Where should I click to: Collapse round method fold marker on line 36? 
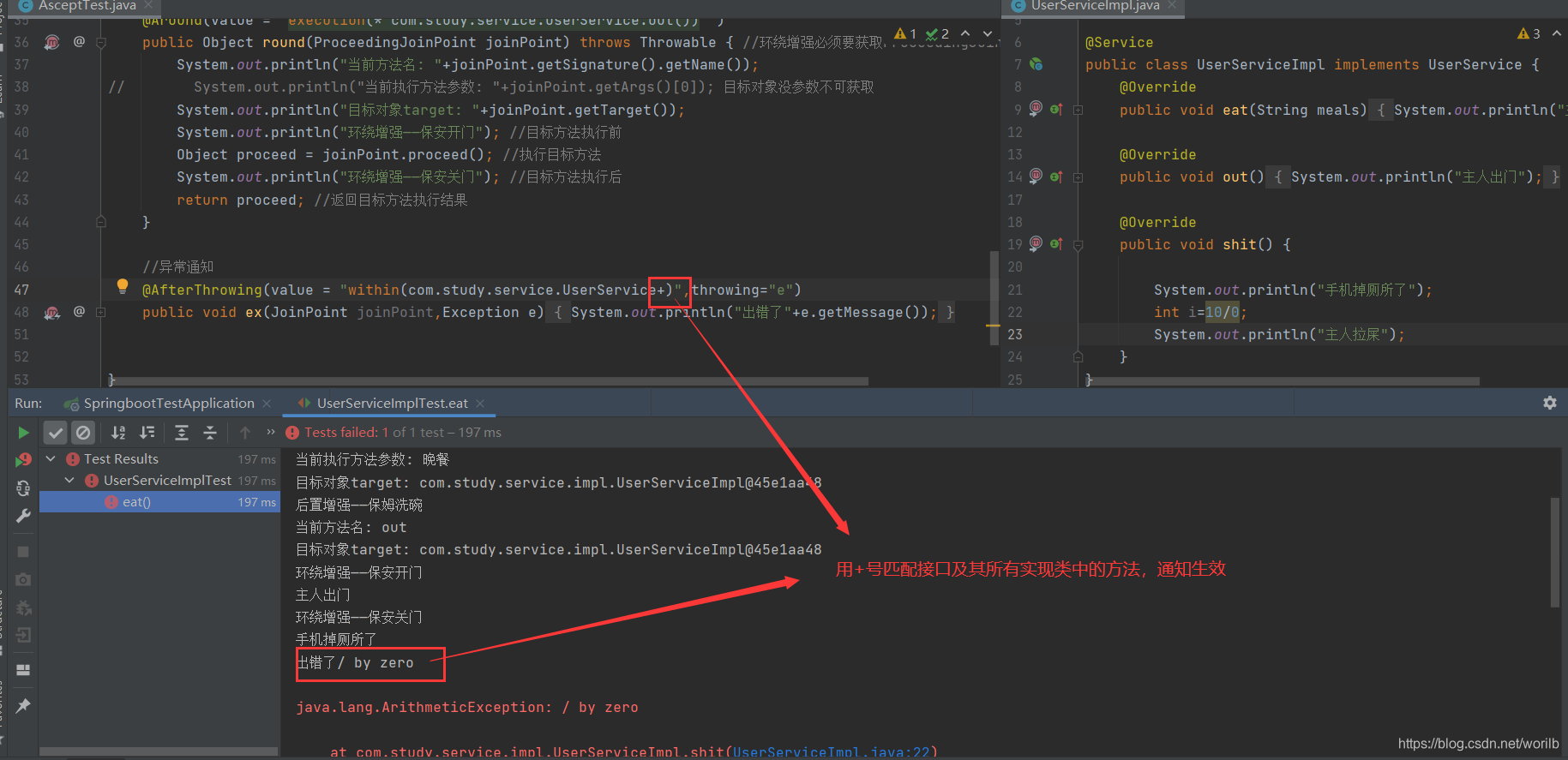(101, 42)
